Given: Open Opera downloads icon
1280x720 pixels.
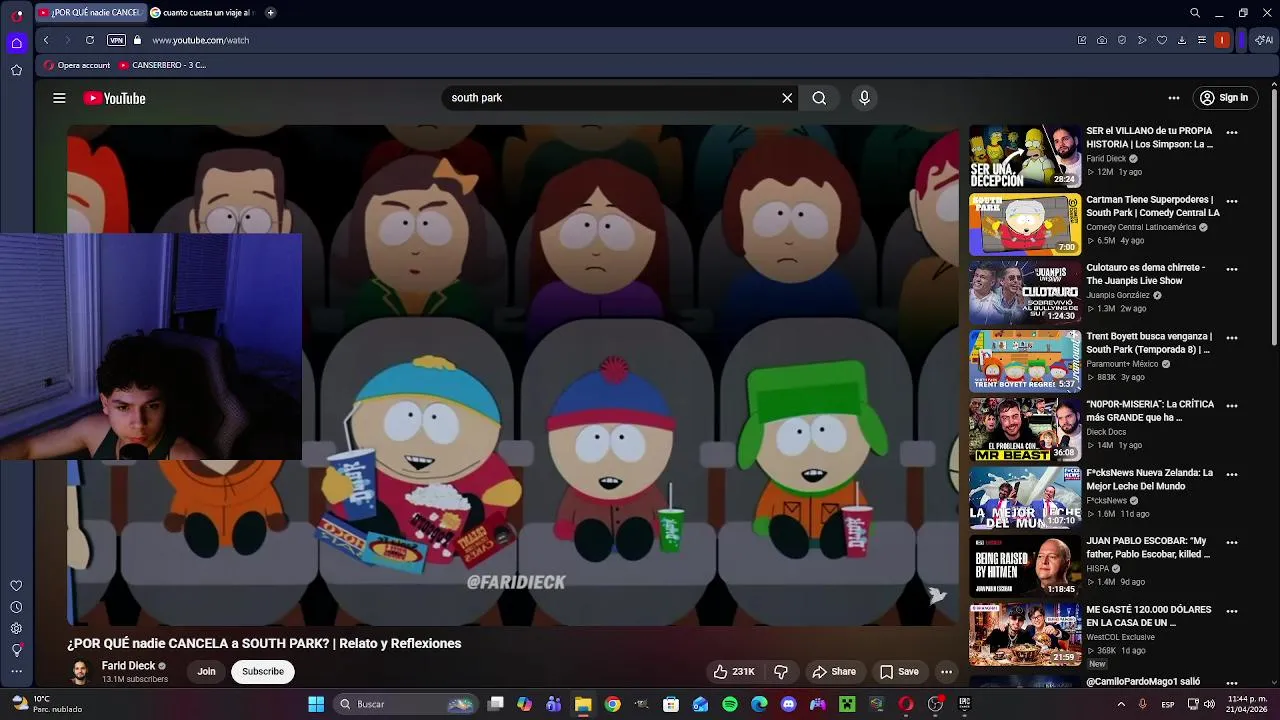Looking at the screenshot, I should 1182,40.
